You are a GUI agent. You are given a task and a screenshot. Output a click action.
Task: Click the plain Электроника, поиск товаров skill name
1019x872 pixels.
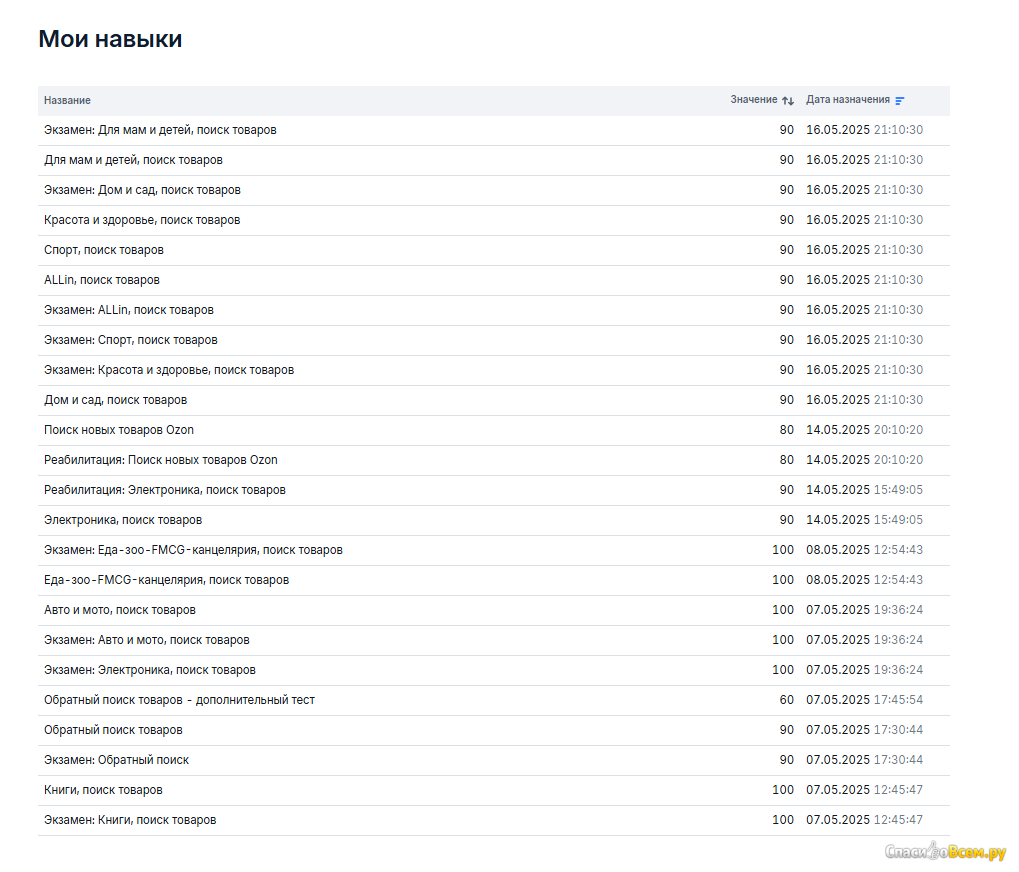point(123,520)
